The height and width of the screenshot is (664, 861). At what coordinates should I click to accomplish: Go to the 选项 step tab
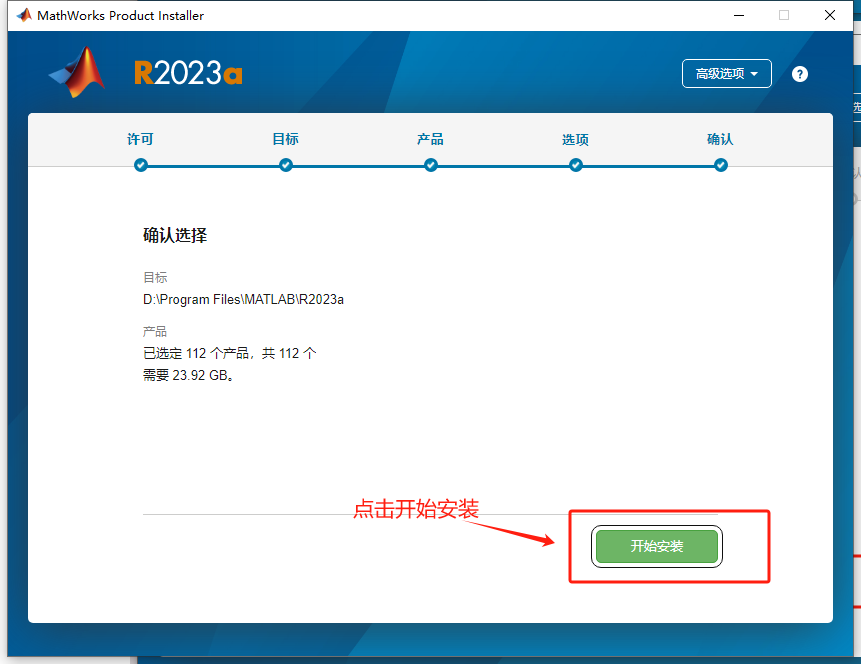575,140
